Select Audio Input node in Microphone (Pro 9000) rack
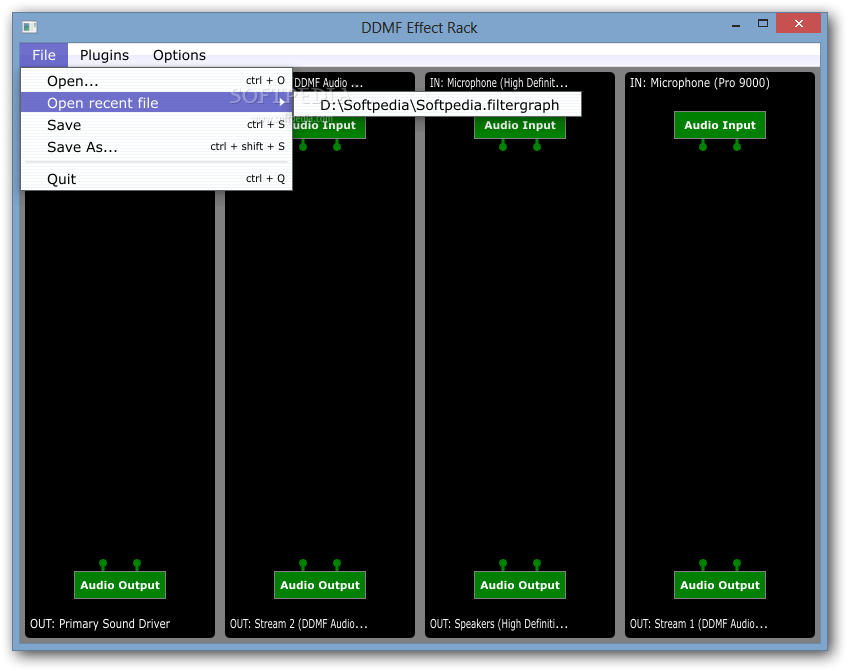The width and height of the screenshot is (848, 671). click(720, 125)
